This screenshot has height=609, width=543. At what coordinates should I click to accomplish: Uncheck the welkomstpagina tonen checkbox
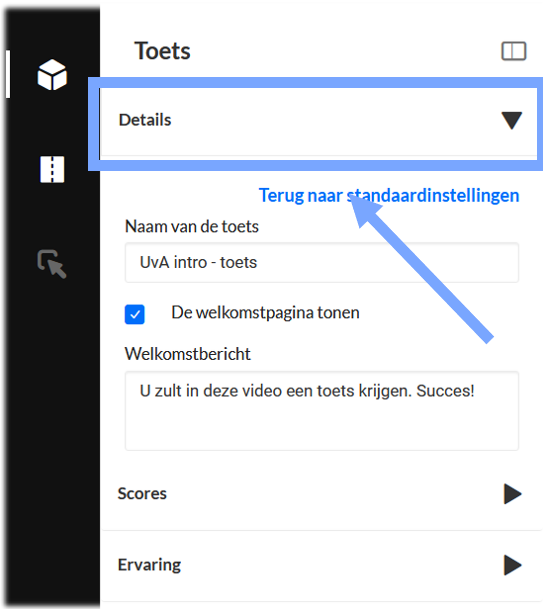(135, 314)
